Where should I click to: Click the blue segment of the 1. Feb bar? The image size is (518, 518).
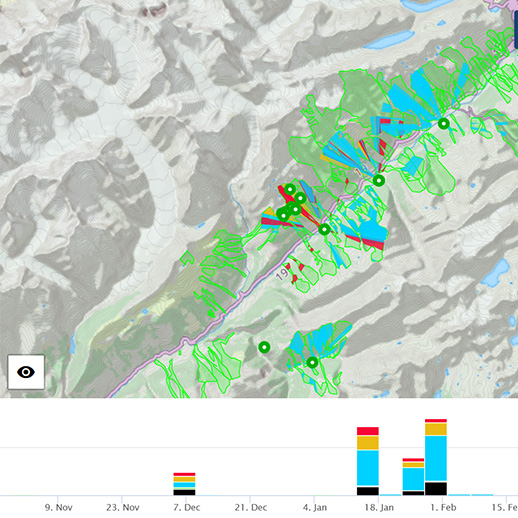click(x=436, y=458)
